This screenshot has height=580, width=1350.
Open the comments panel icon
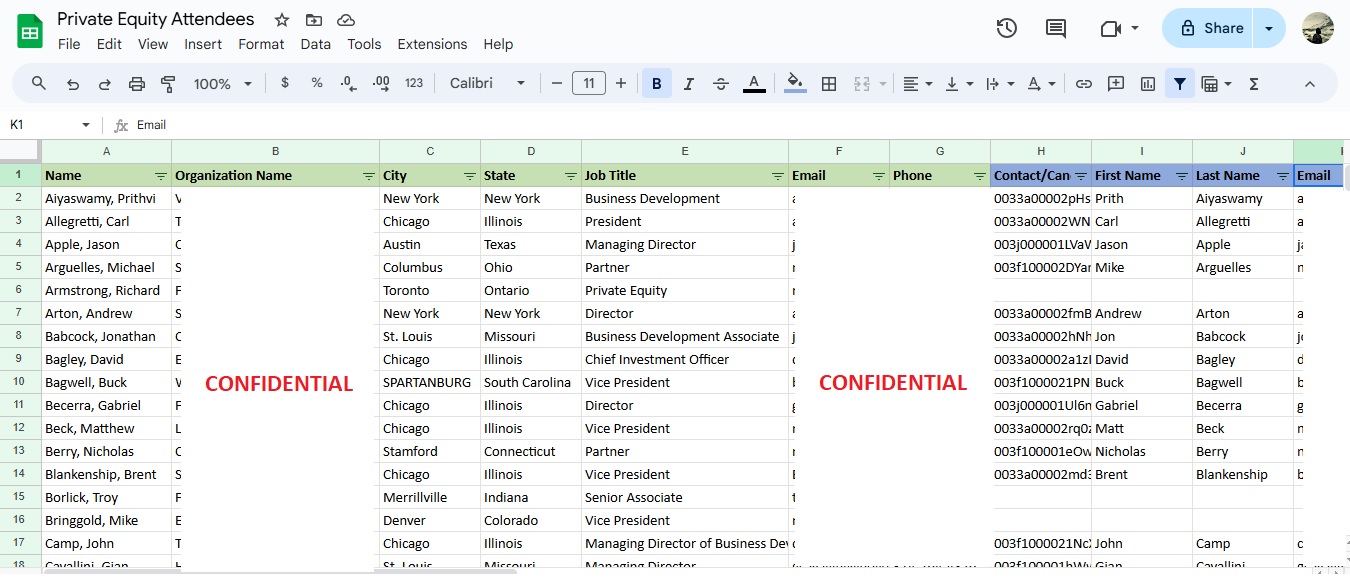[1056, 28]
